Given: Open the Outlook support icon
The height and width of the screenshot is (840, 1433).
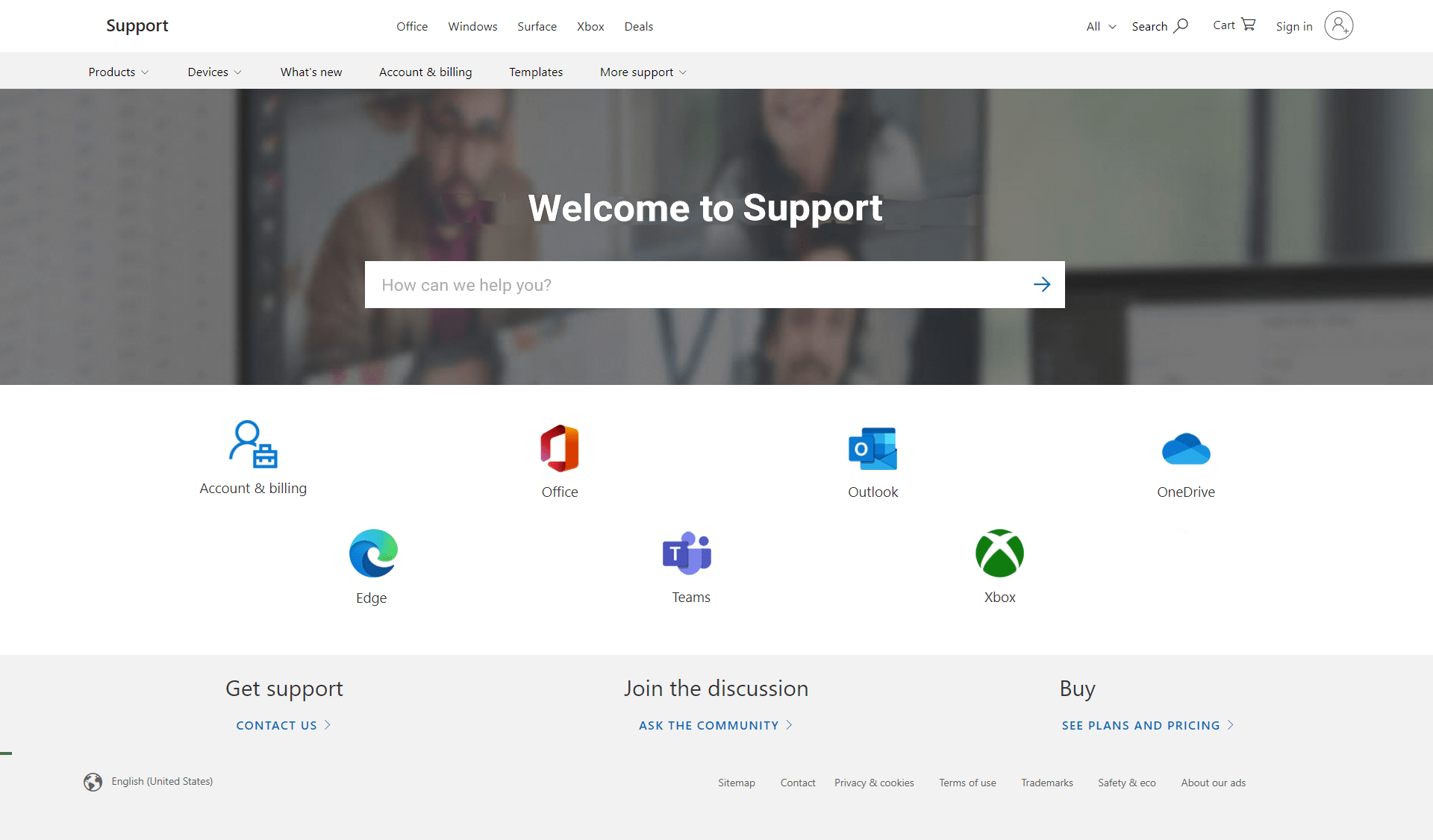Looking at the screenshot, I should pyautogui.click(x=872, y=448).
